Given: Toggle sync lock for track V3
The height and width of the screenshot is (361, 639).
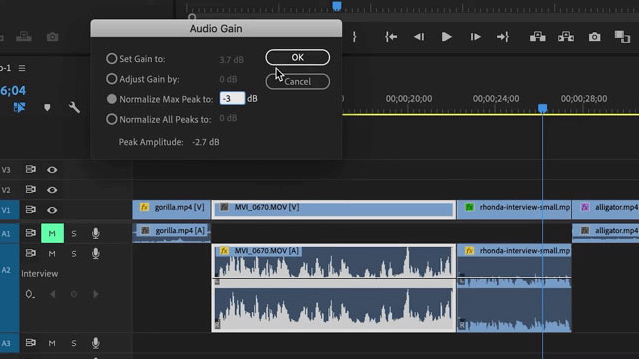Looking at the screenshot, I should pos(31,169).
